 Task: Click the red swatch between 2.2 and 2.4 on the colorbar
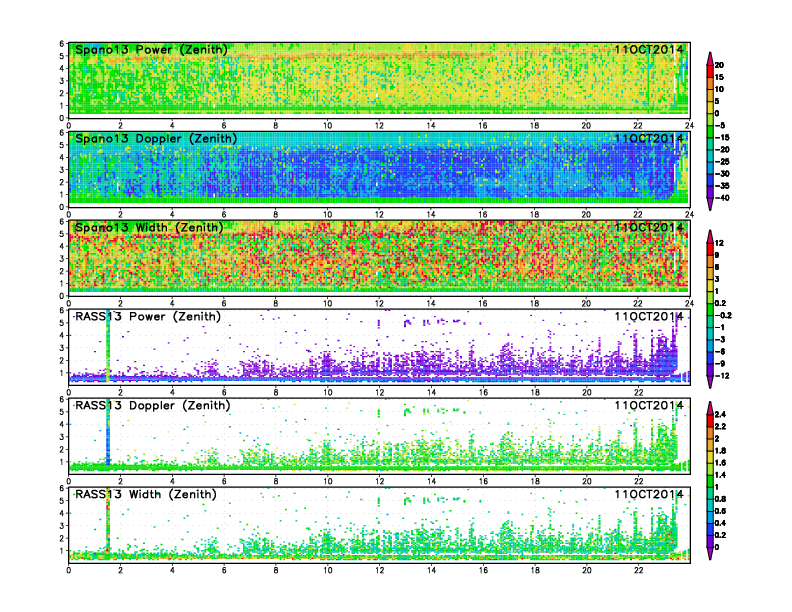[710, 421]
